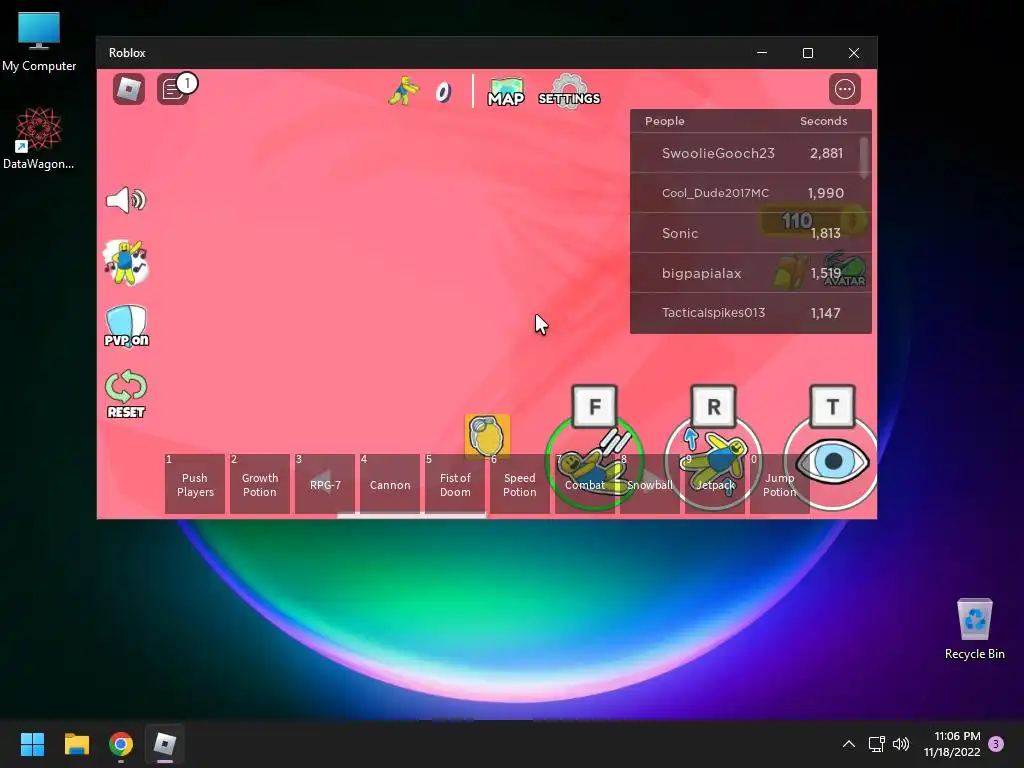The height and width of the screenshot is (768, 1024).
Task: Select player SwoolieGooch23 in leaderboard
Action: 751,153
